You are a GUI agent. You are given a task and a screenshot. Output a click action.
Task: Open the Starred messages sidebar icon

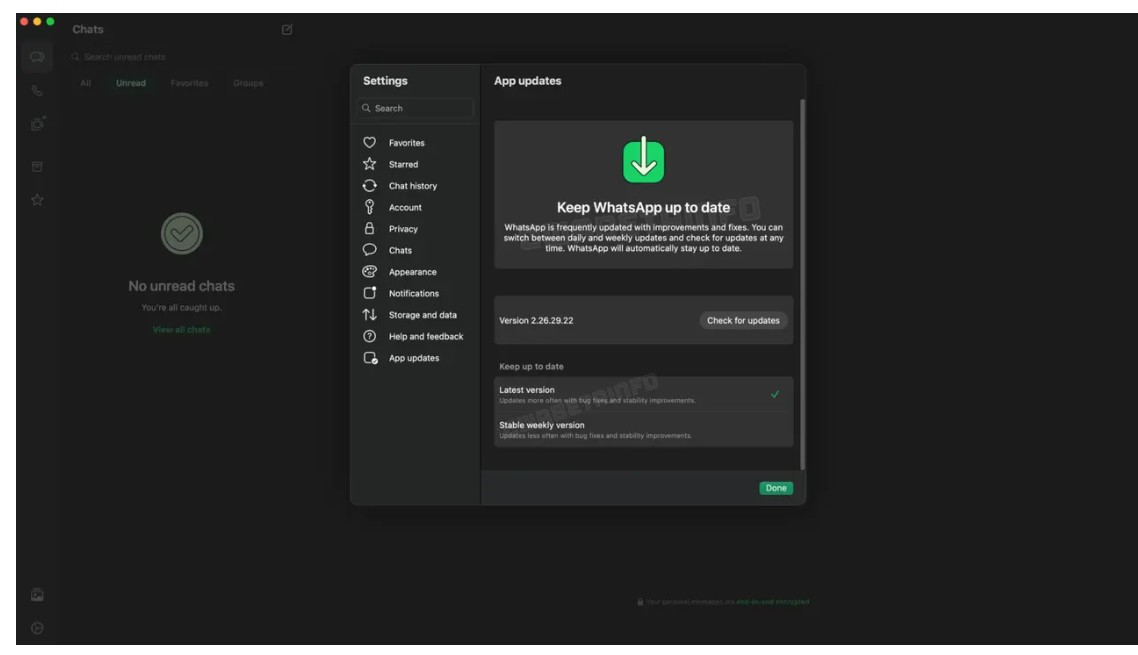pos(37,200)
